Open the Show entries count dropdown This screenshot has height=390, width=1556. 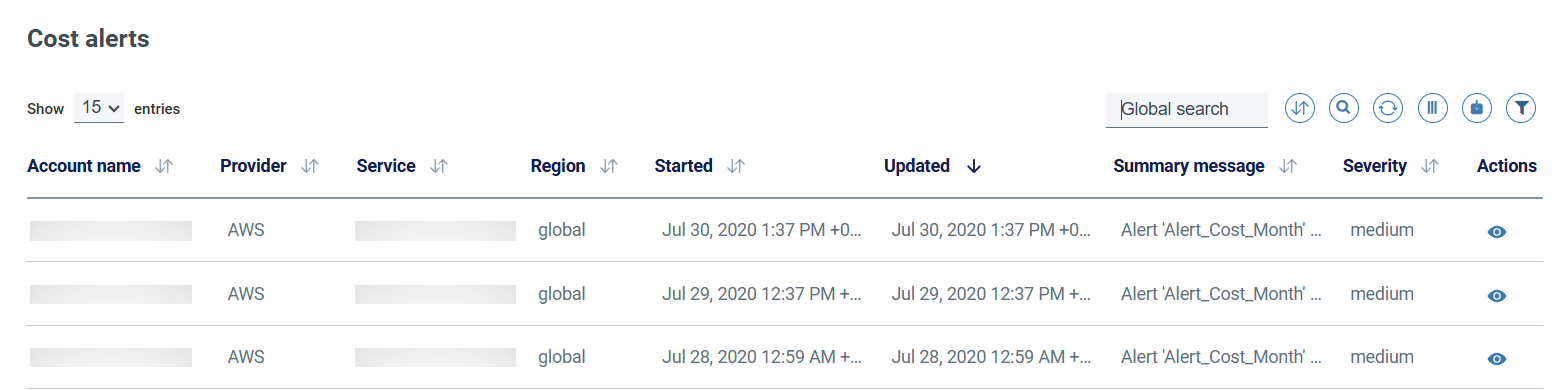click(99, 108)
